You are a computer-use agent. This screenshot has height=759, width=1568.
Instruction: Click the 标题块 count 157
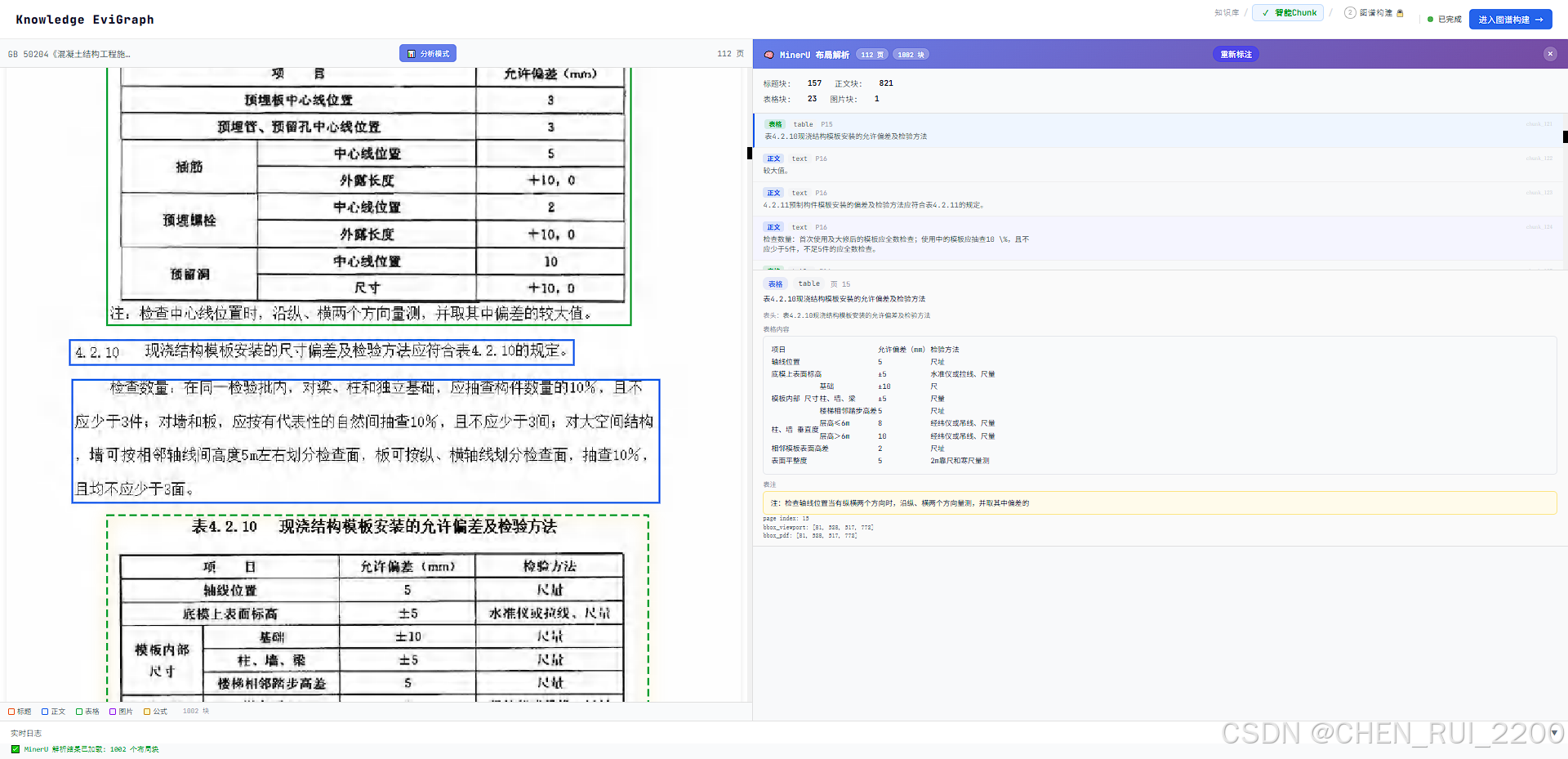click(814, 83)
